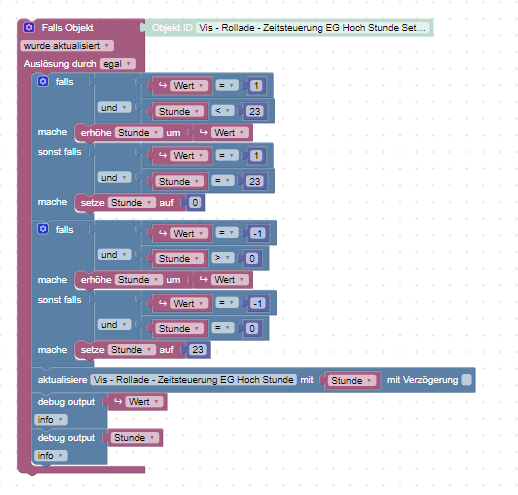Open gear icon of the falls block containing Stunde > 0
Screen dimensions: 518x495
(x=43, y=229)
